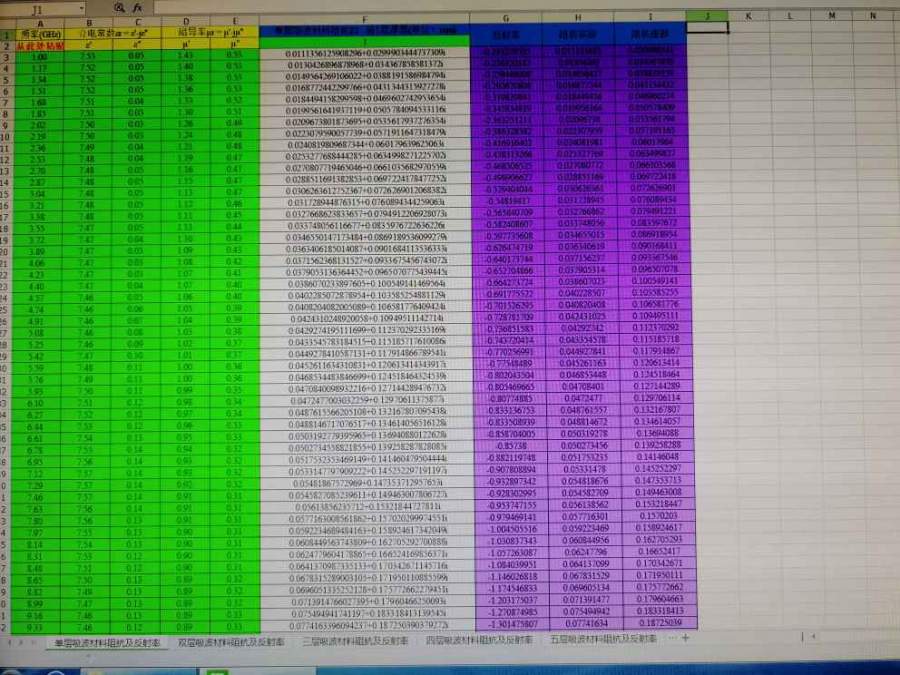Click cell 0.075494942 in column H
This screenshot has height=675, width=900.
pos(586,611)
